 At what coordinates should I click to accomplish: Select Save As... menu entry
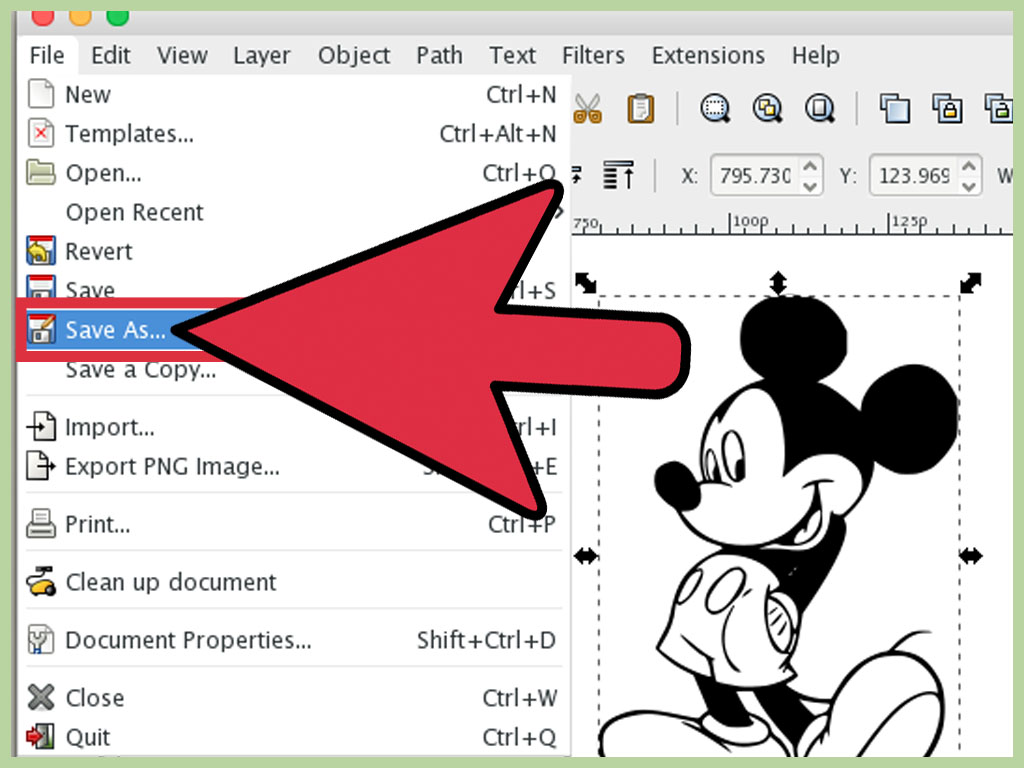pyautogui.click(x=115, y=330)
